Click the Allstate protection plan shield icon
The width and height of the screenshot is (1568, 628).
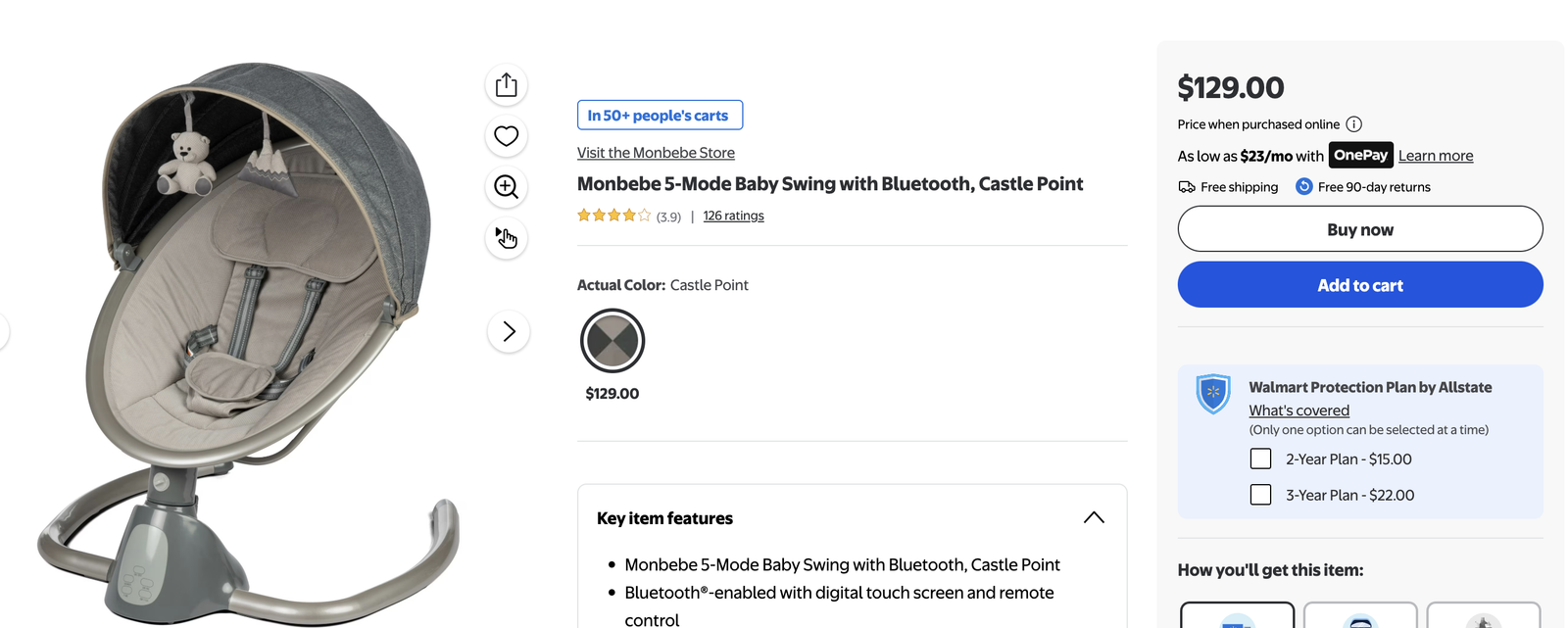tap(1213, 394)
